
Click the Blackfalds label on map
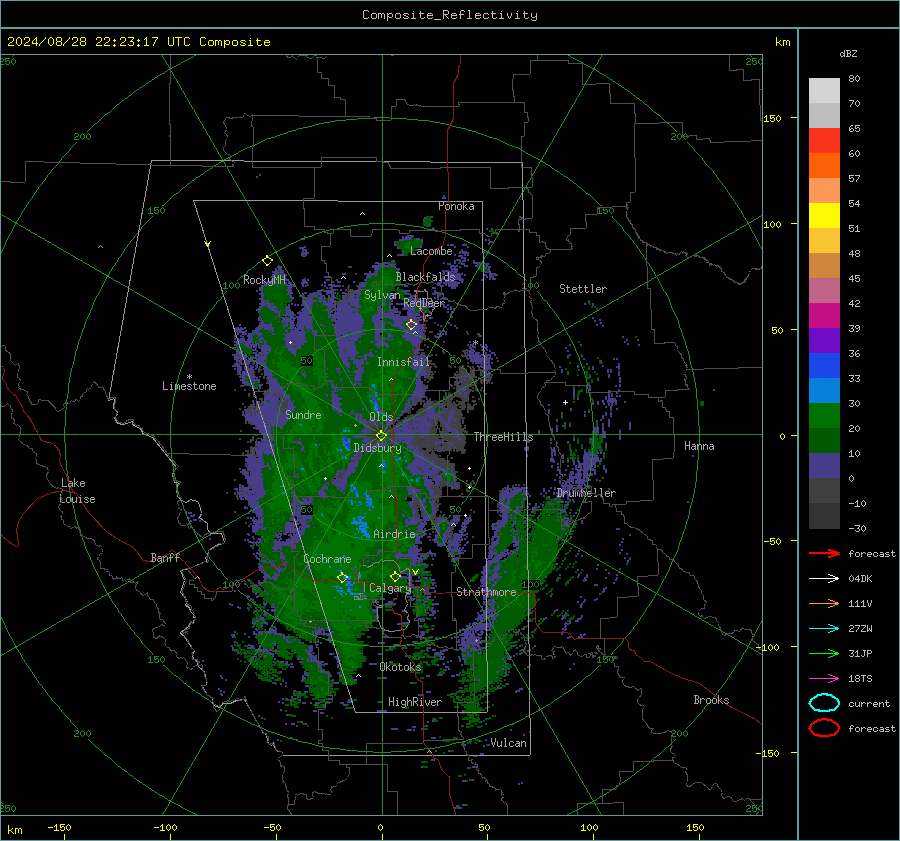(425, 277)
